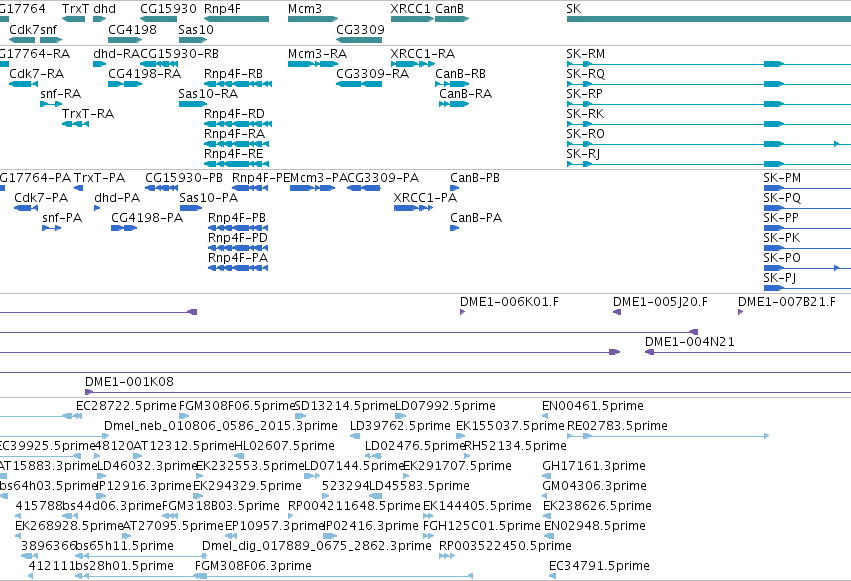Select protein Rnp4F-PA
851x581 pixels.
[238, 258]
